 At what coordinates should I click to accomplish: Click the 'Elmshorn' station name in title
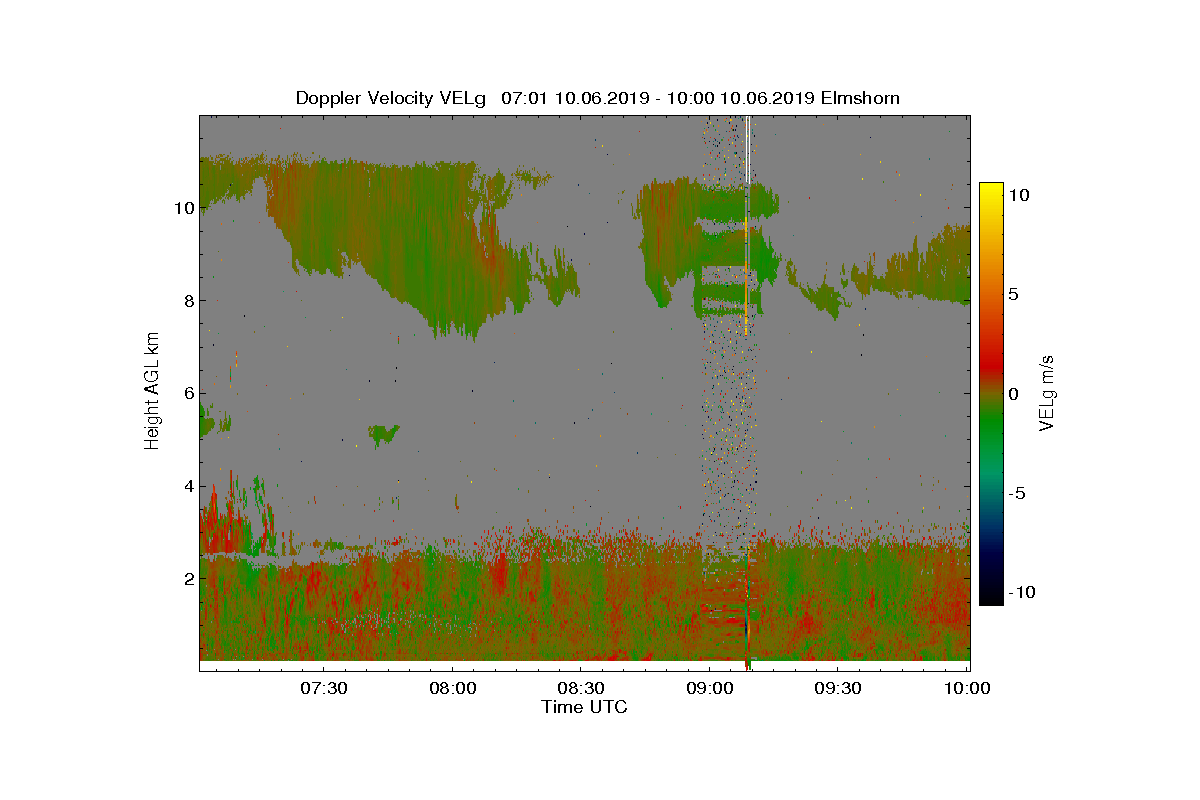click(x=858, y=98)
